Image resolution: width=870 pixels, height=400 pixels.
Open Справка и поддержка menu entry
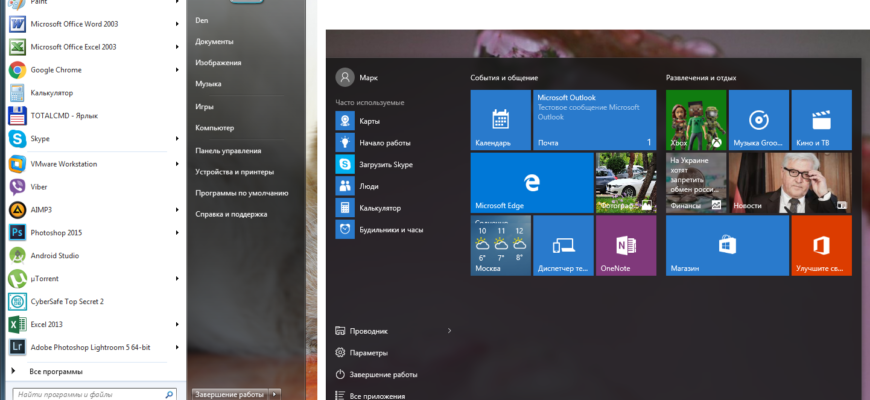coord(231,214)
